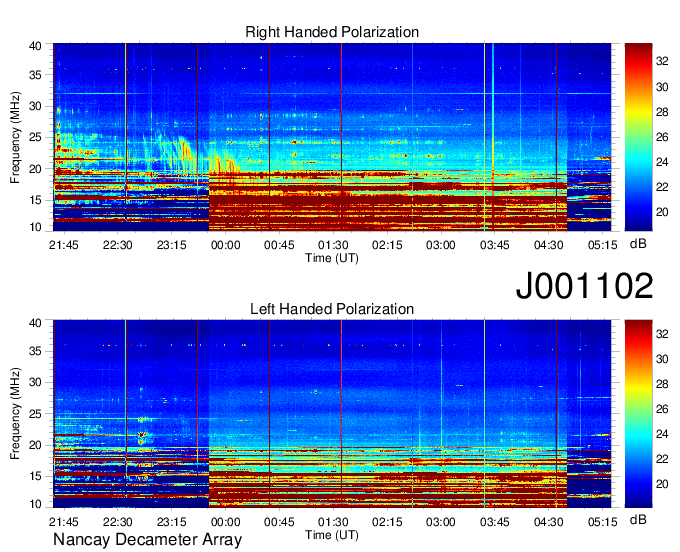
Task: Click the "05:15" time tick of Right Handed plot
Action: pos(603,245)
